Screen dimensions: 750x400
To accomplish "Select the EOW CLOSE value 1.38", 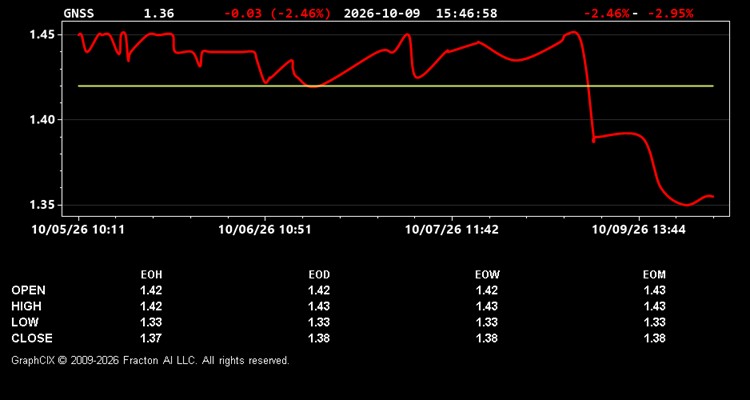I will point(487,338).
